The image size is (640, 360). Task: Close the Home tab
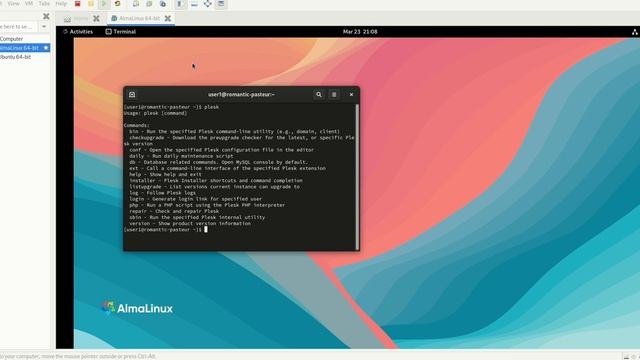(96, 18)
